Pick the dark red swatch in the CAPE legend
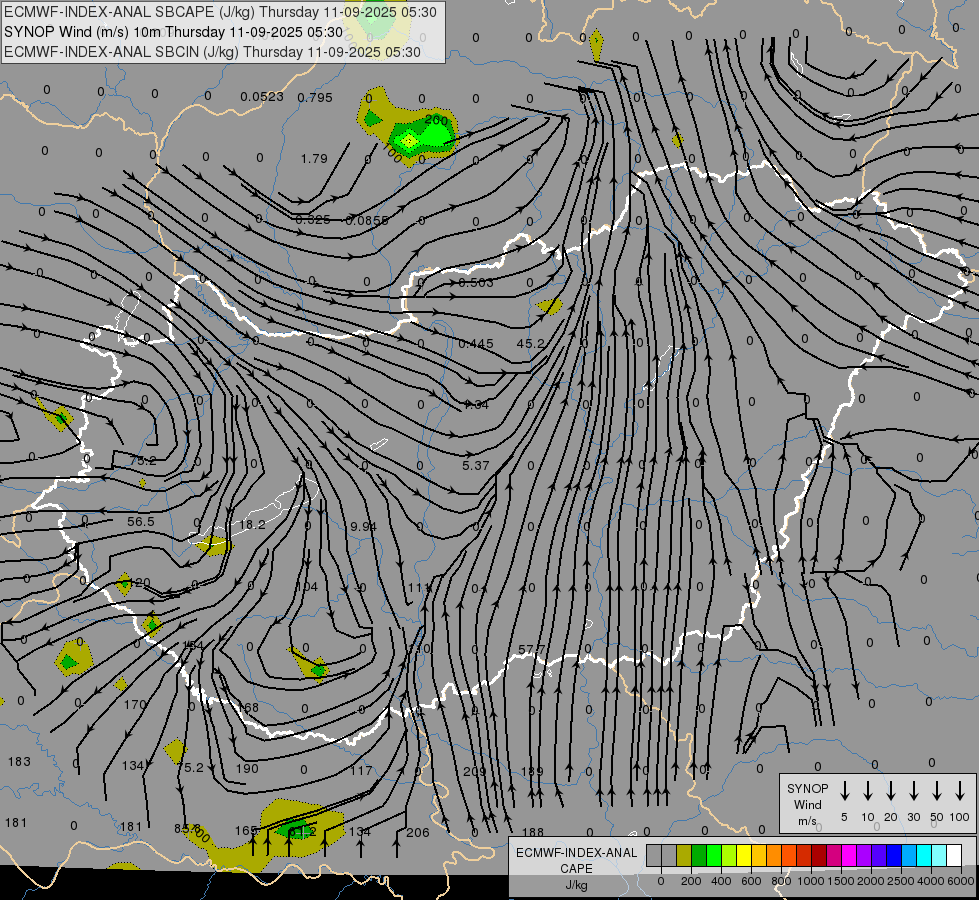 point(819,856)
